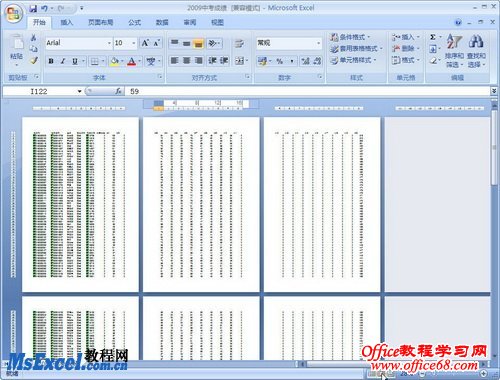Decrease indent
The height and width of the screenshot is (380, 500).
click(x=212, y=61)
